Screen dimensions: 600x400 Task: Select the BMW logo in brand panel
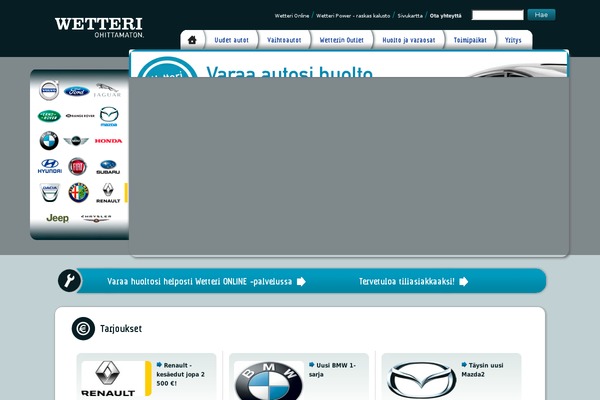(49, 140)
